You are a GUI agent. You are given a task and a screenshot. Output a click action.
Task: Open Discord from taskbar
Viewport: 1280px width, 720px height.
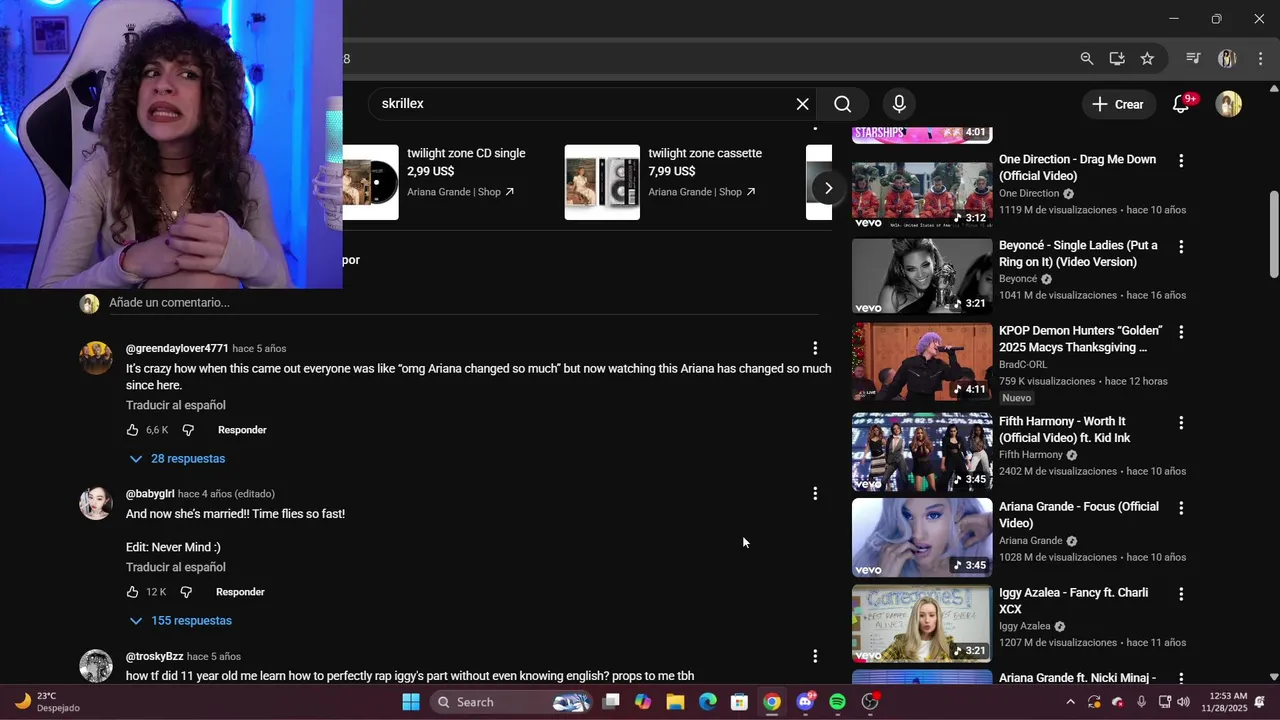pos(805,702)
